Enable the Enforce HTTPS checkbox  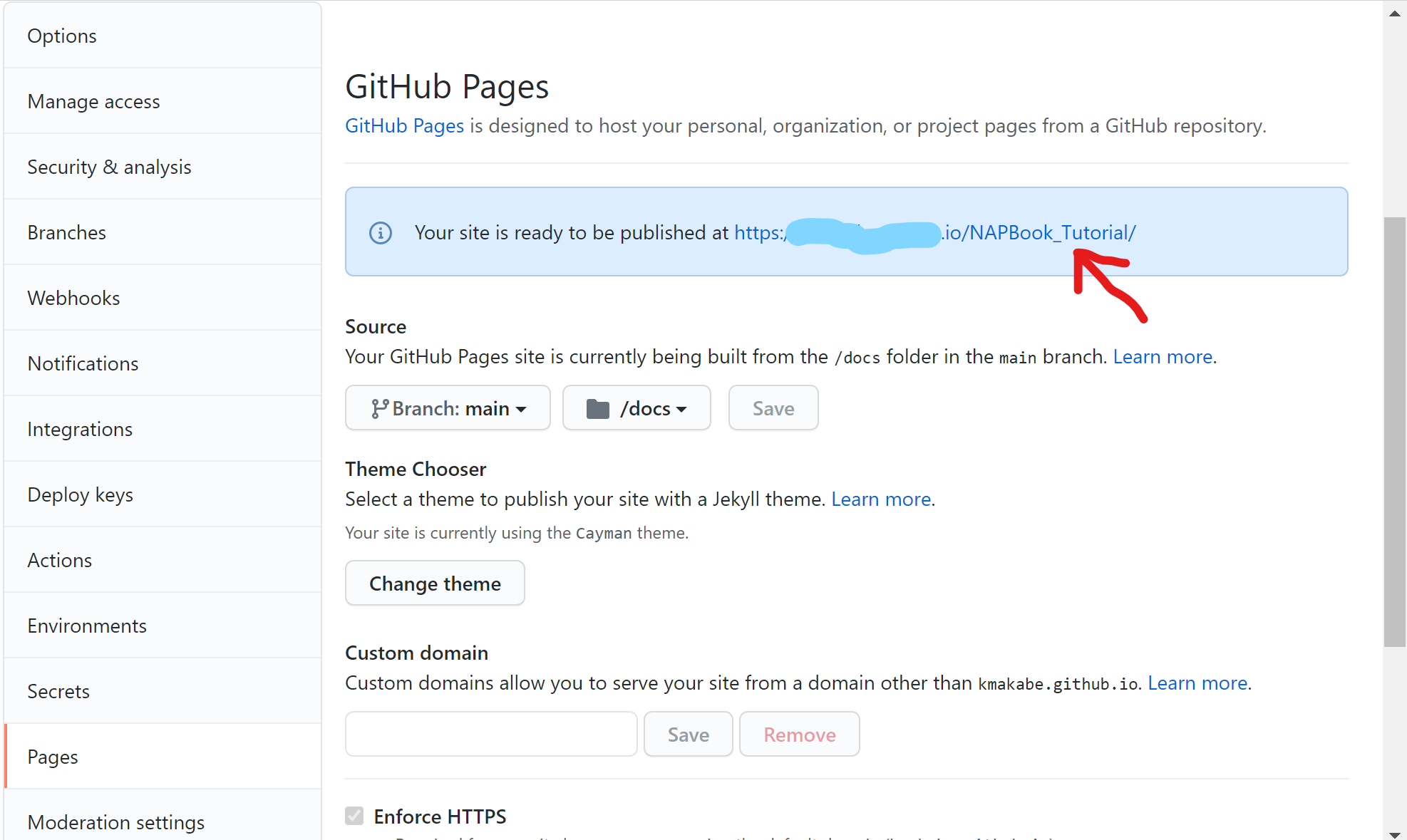click(354, 816)
